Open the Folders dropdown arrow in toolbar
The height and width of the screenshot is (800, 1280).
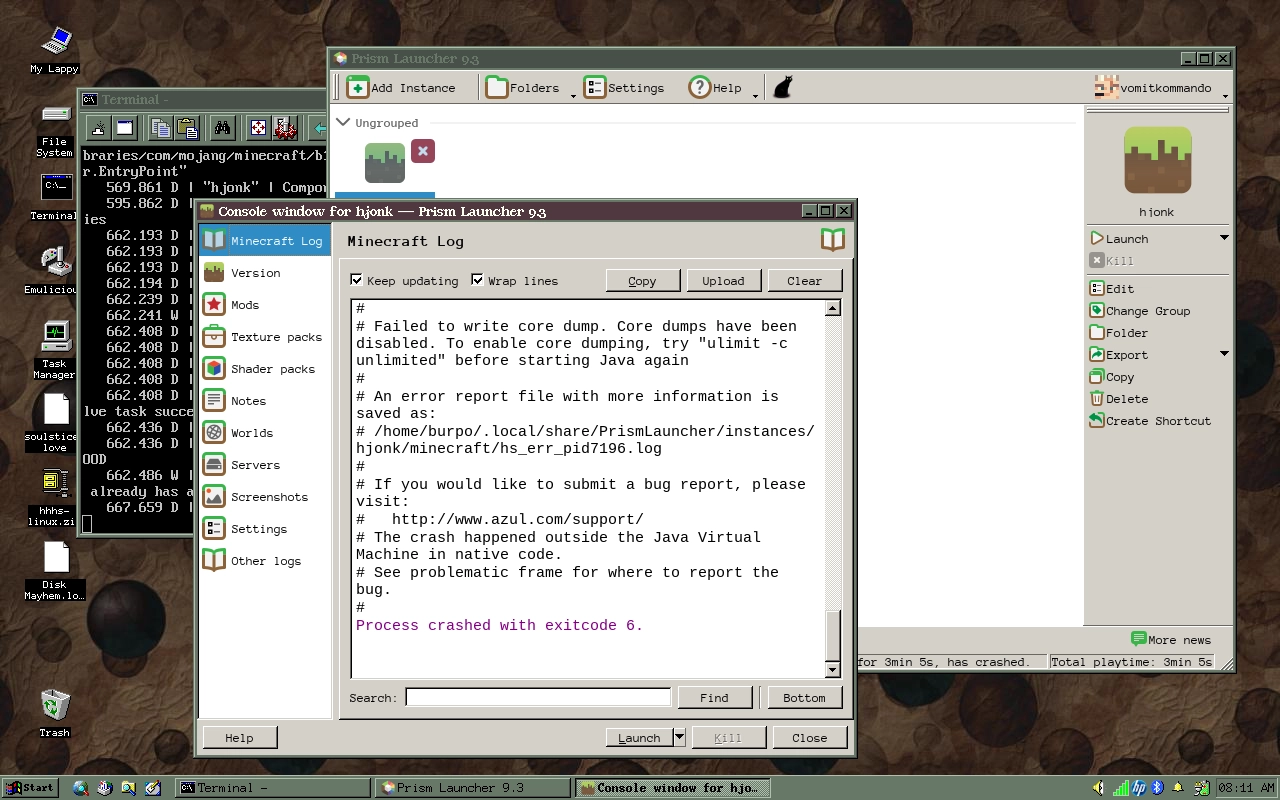(x=574, y=94)
